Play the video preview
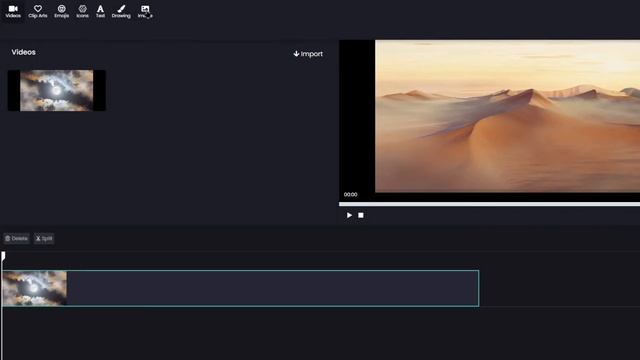The image size is (640, 360). 349,215
